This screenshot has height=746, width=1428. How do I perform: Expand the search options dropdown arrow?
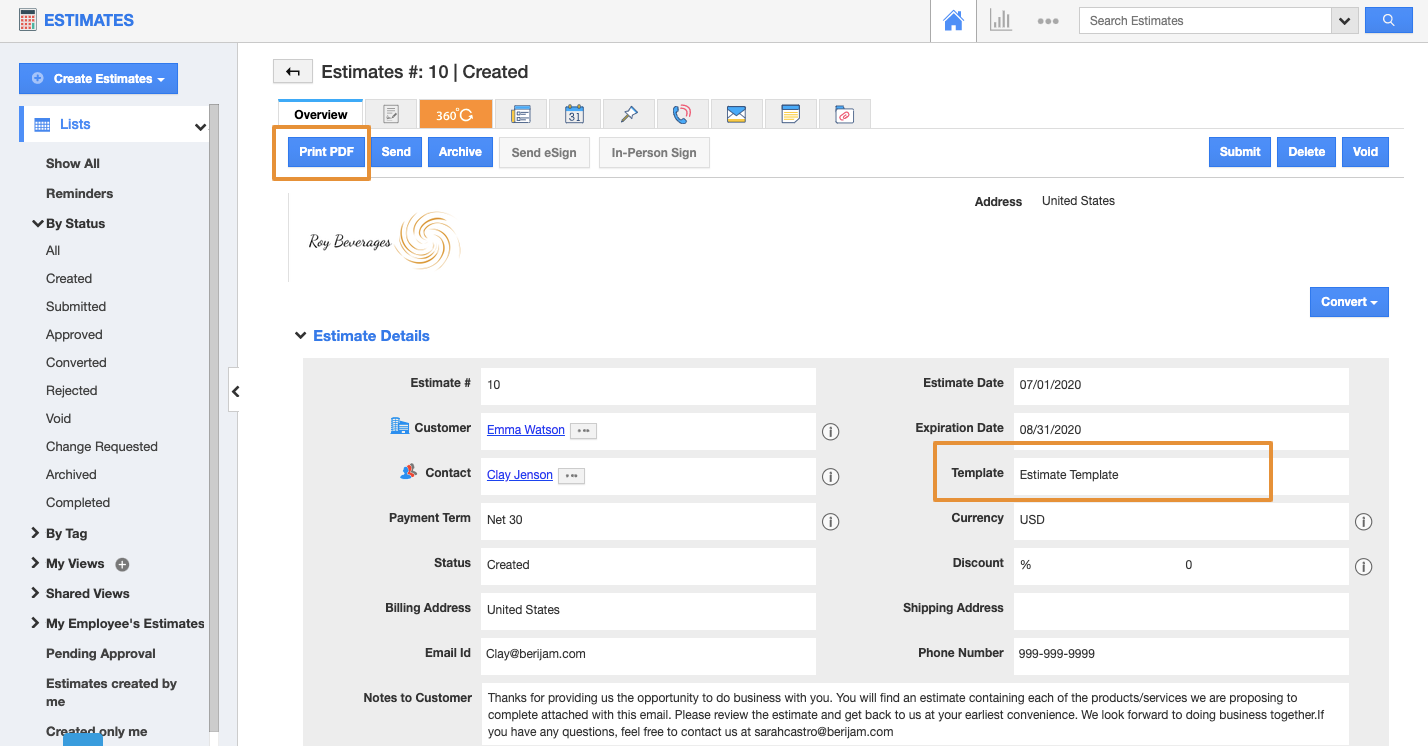pos(1345,21)
